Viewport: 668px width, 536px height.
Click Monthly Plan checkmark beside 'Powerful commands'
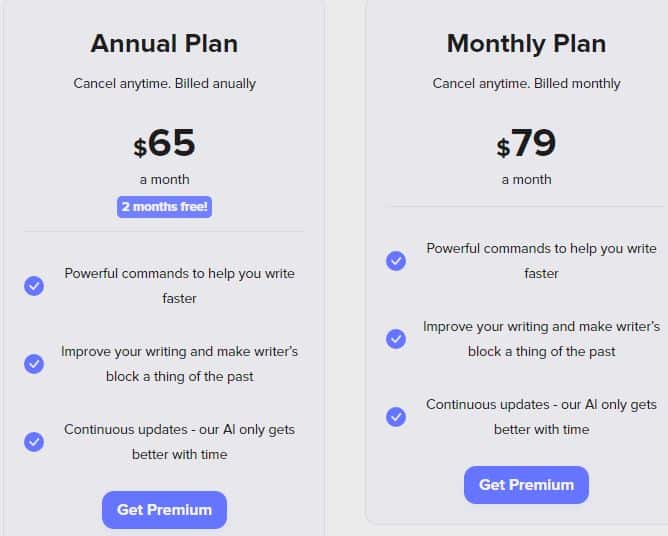point(396,260)
